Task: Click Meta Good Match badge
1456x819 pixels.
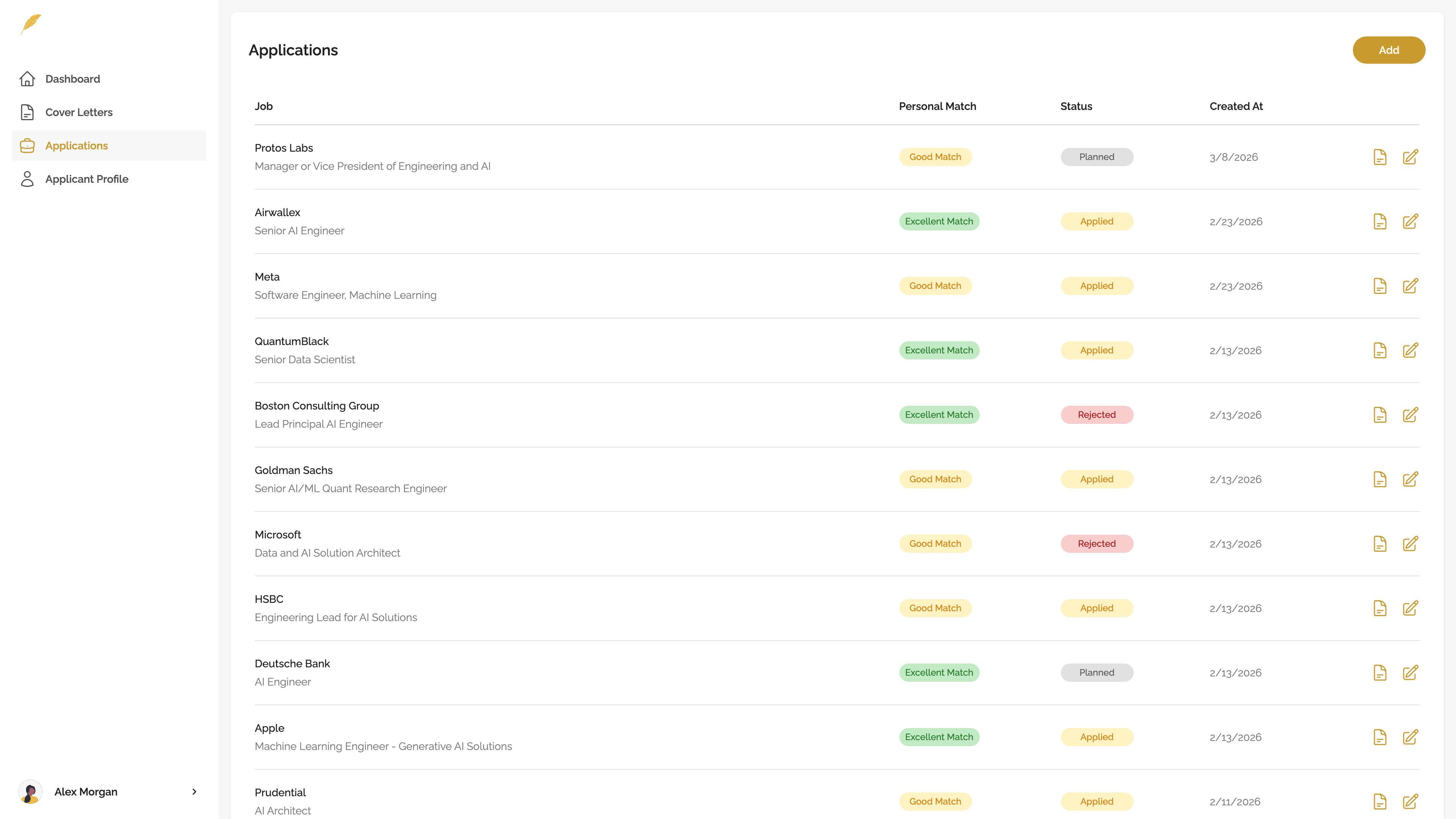Action: [x=935, y=286]
